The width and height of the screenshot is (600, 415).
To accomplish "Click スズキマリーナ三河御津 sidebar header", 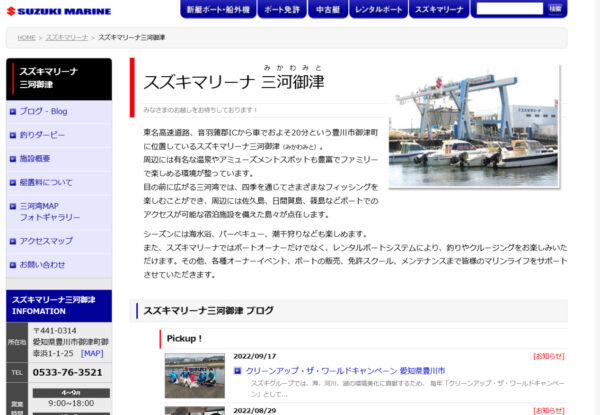I will coord(59,78).
